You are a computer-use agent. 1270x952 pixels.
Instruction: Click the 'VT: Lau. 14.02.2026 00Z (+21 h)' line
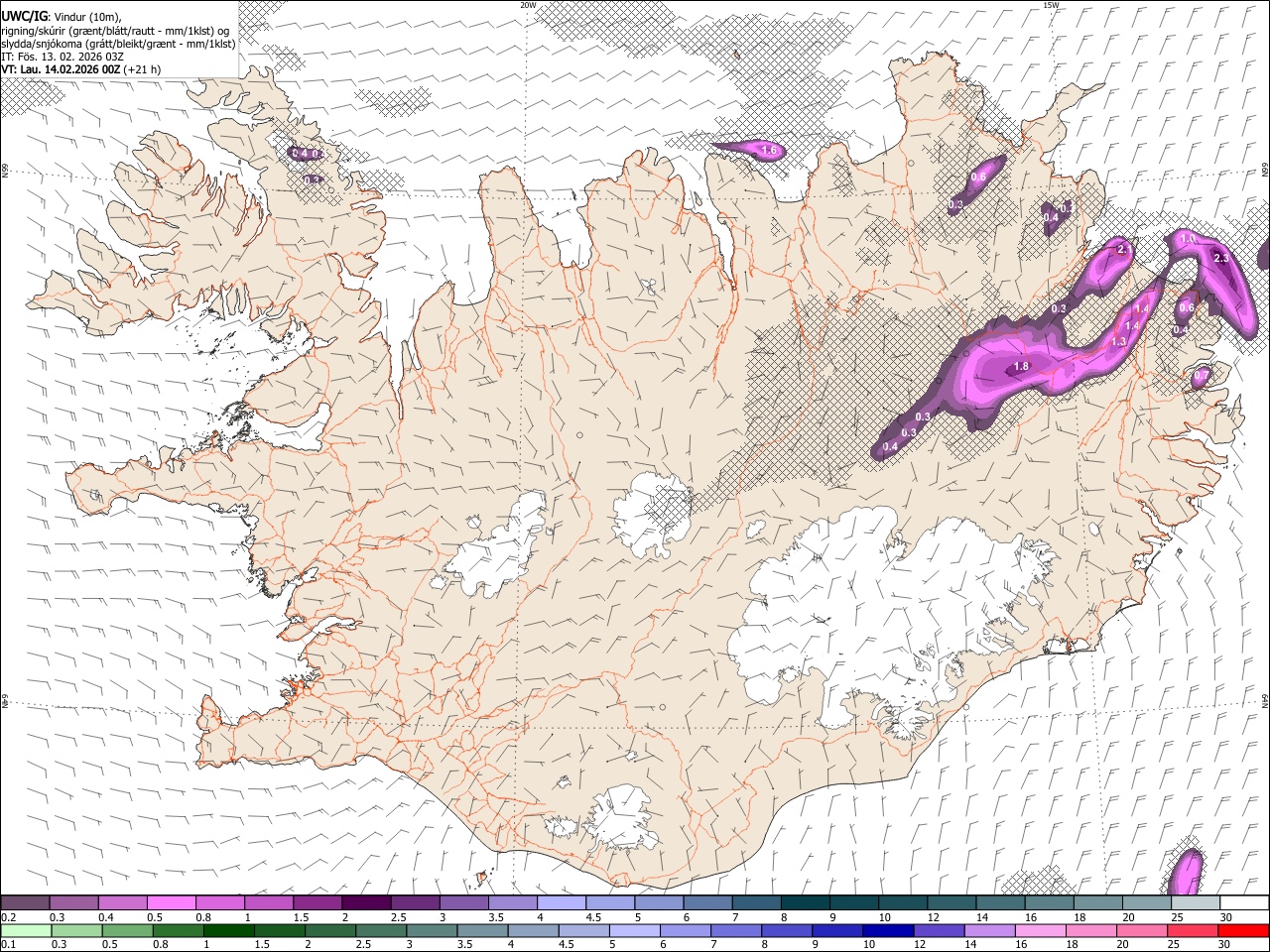click(x=81, y=69)
